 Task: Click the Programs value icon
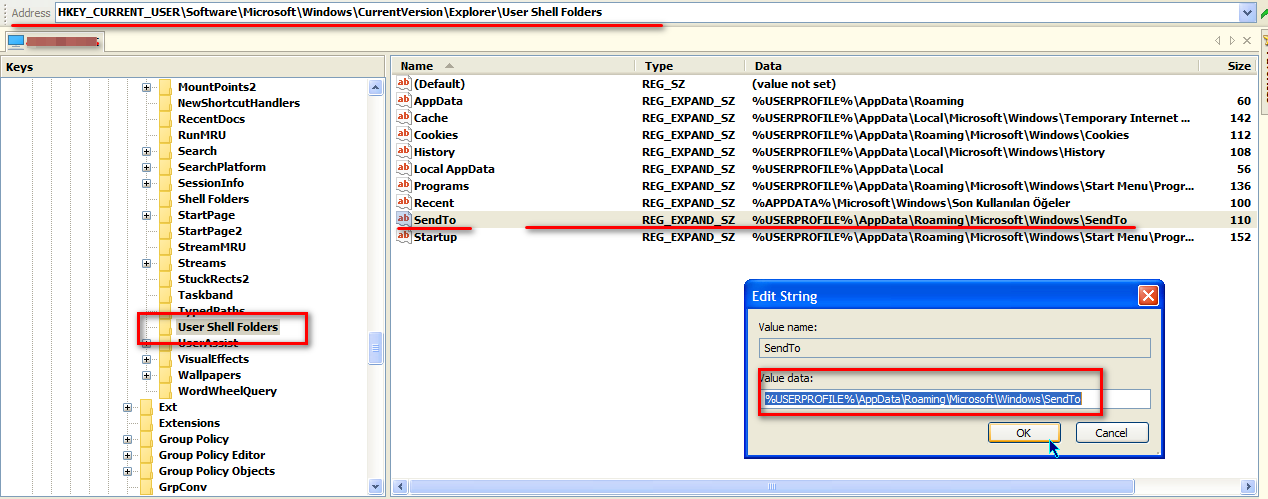pyautogui.click(x=404, y=186)
